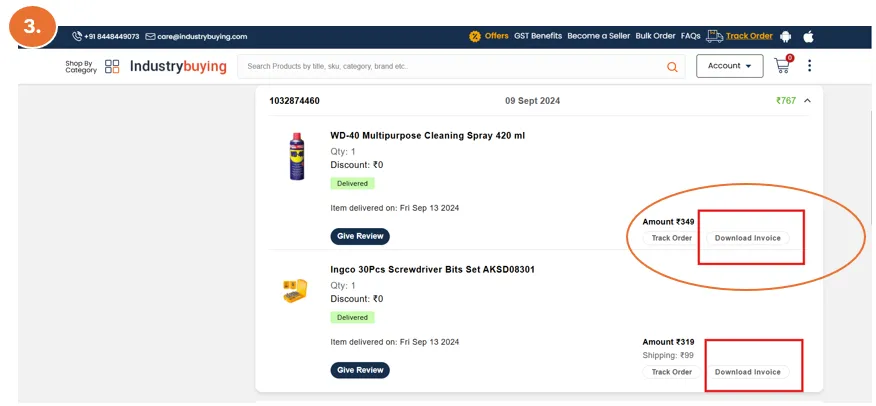Click the product search input field
Screen dimensions: 876x406
coord(450,67)
